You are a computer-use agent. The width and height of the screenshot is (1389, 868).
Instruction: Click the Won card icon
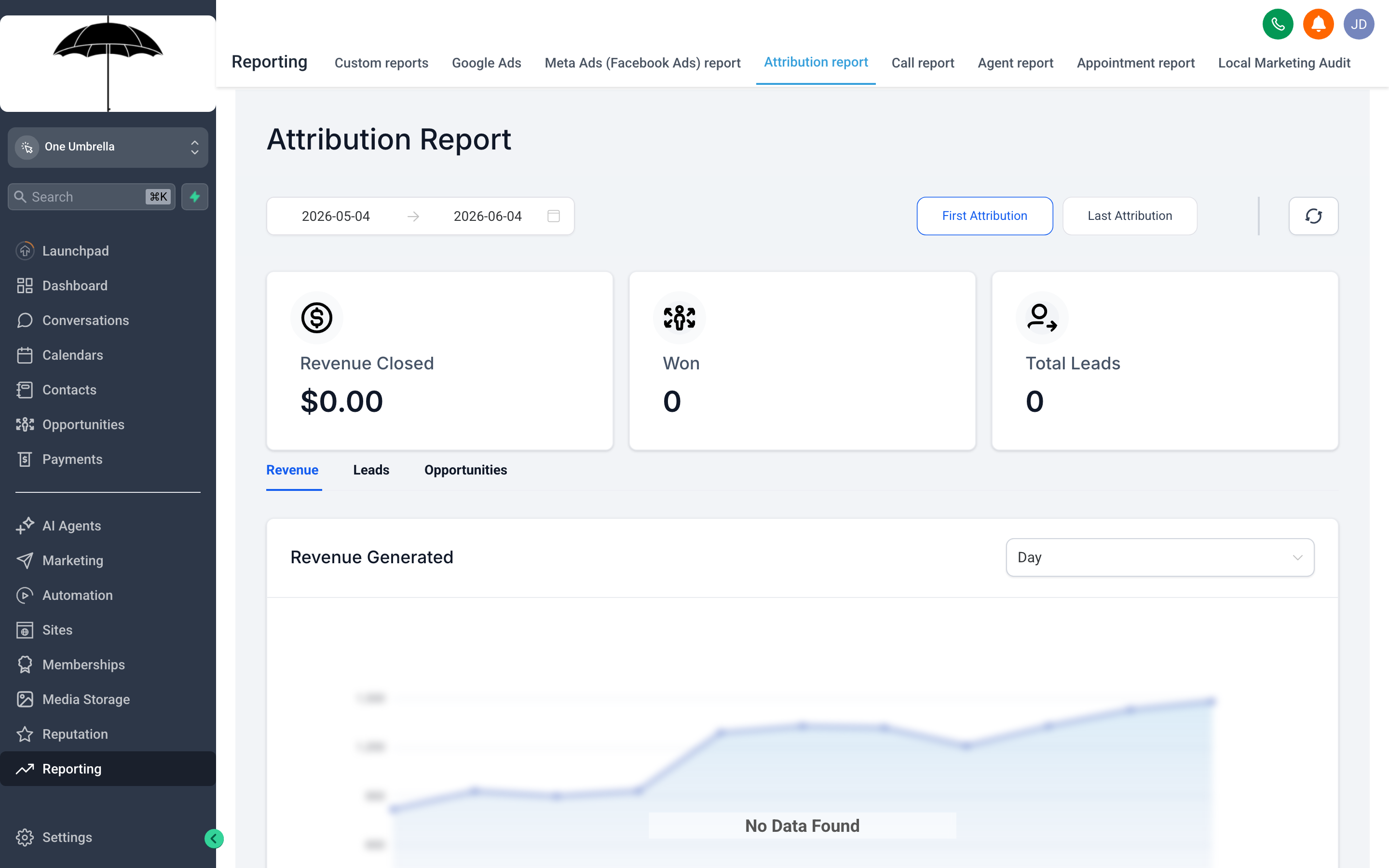[x=679, y=317]
